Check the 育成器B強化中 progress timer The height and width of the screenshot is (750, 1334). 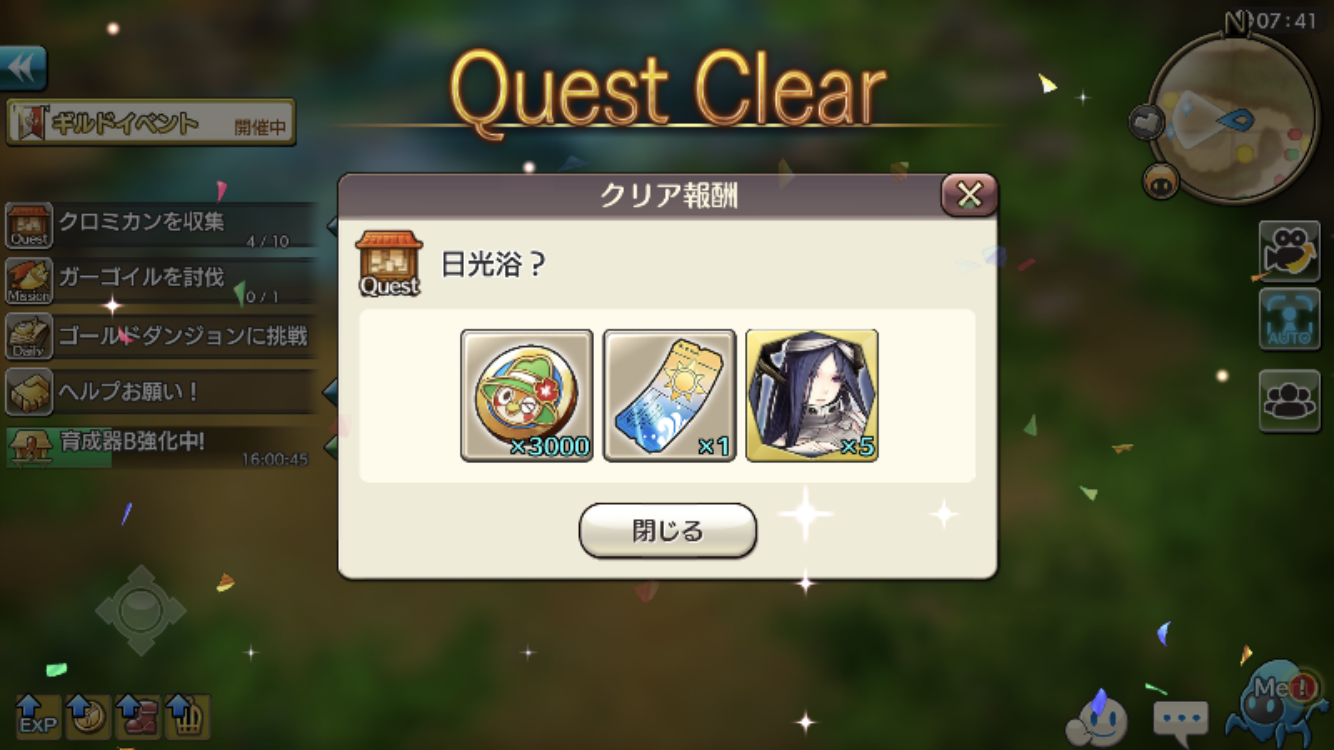tap(162, 447)
